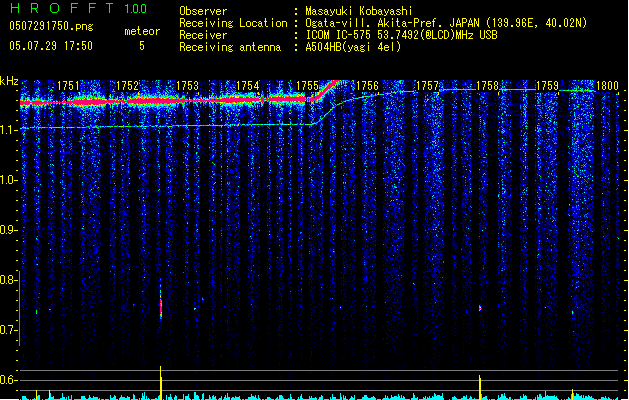
Task: Click the 1752 time marker
Action: pyautogui.click(x=128, y=86)
